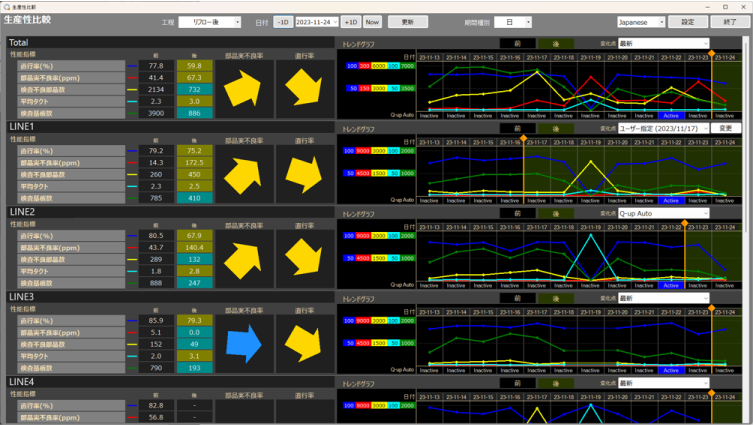Viewport: 753px width, 425px height.
Task: Click LINE1's orange change-point diamond marker
Action: click(x=523, y=138)
